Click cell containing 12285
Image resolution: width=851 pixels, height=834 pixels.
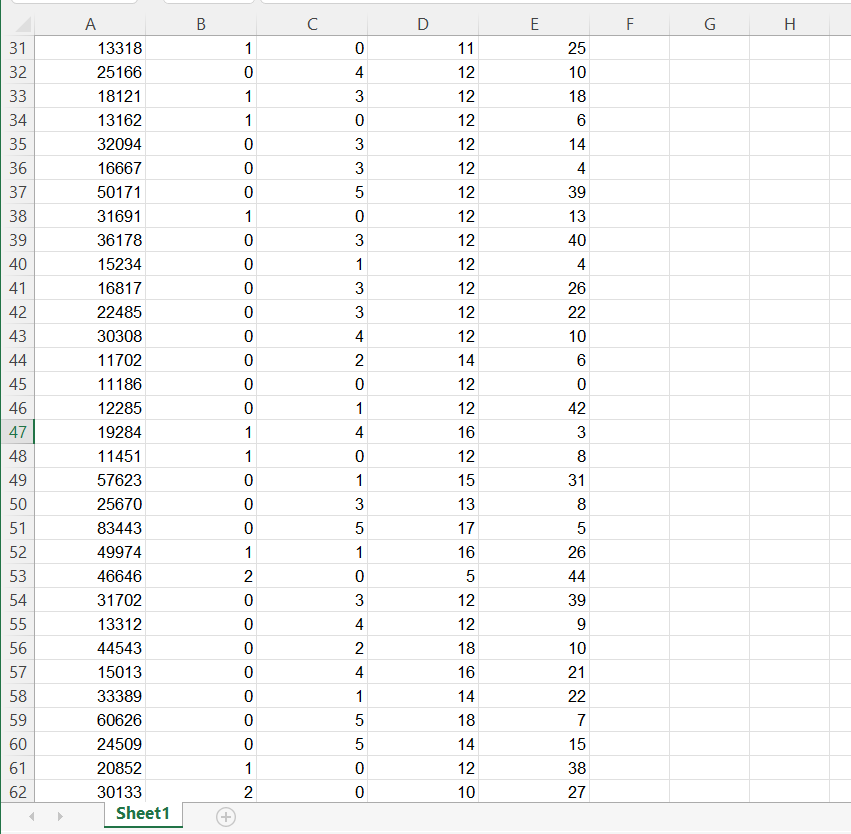(90, 409)
